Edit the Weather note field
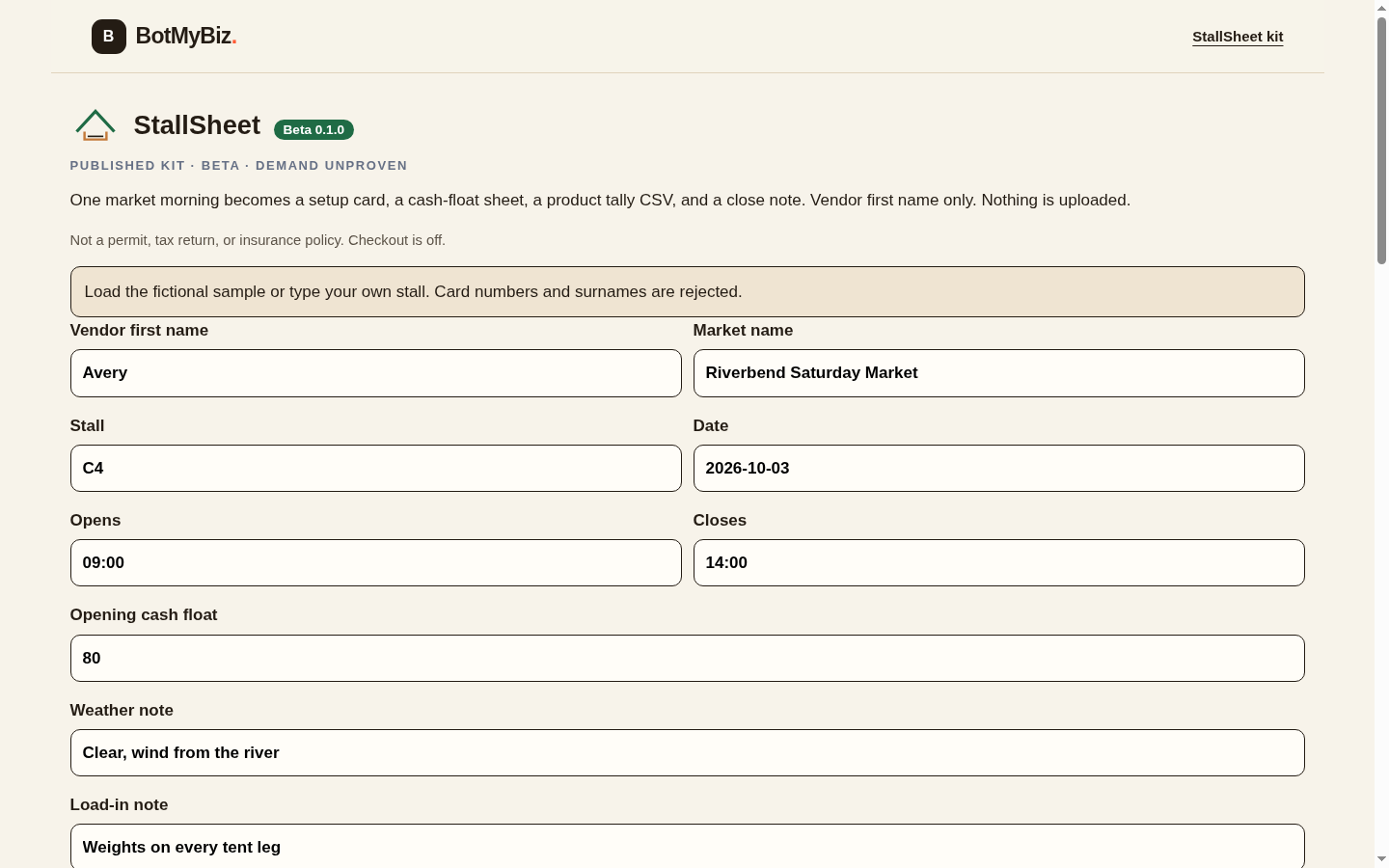The height and width of the screenshot is (868, 1389). coord(688,752)
